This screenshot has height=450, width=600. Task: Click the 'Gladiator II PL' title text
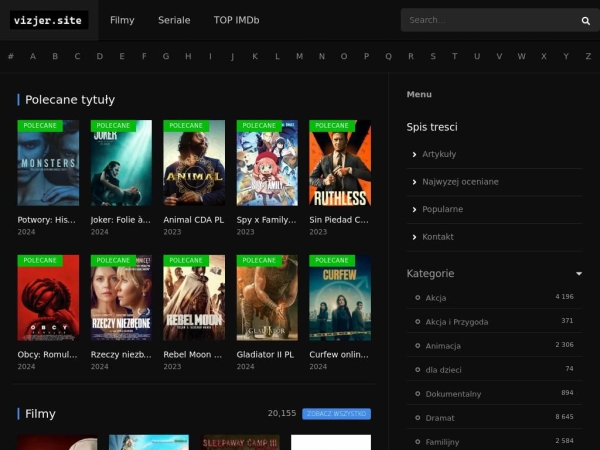tap(265, 355)
